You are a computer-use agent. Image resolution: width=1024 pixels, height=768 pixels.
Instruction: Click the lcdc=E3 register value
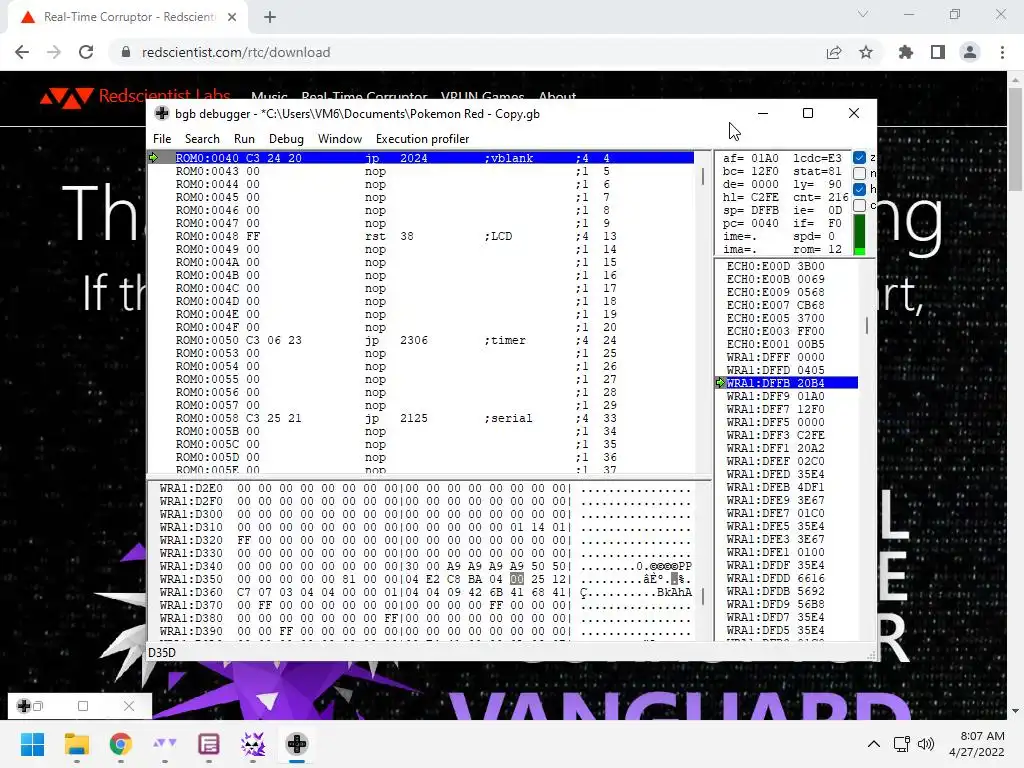[x=817, y=158]
